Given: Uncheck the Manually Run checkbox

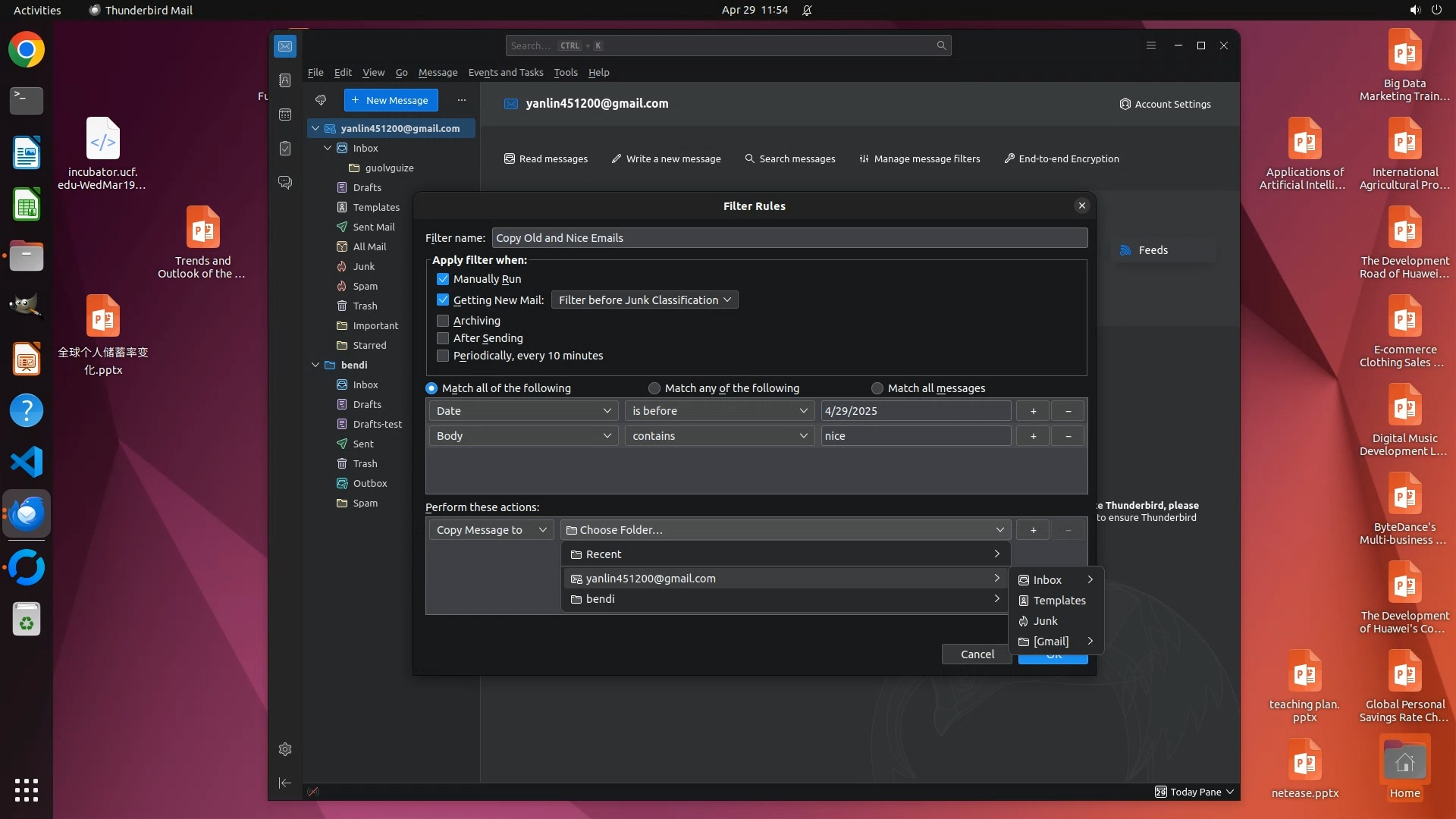Looking at the screenshot, I should (x=443, y=279).
